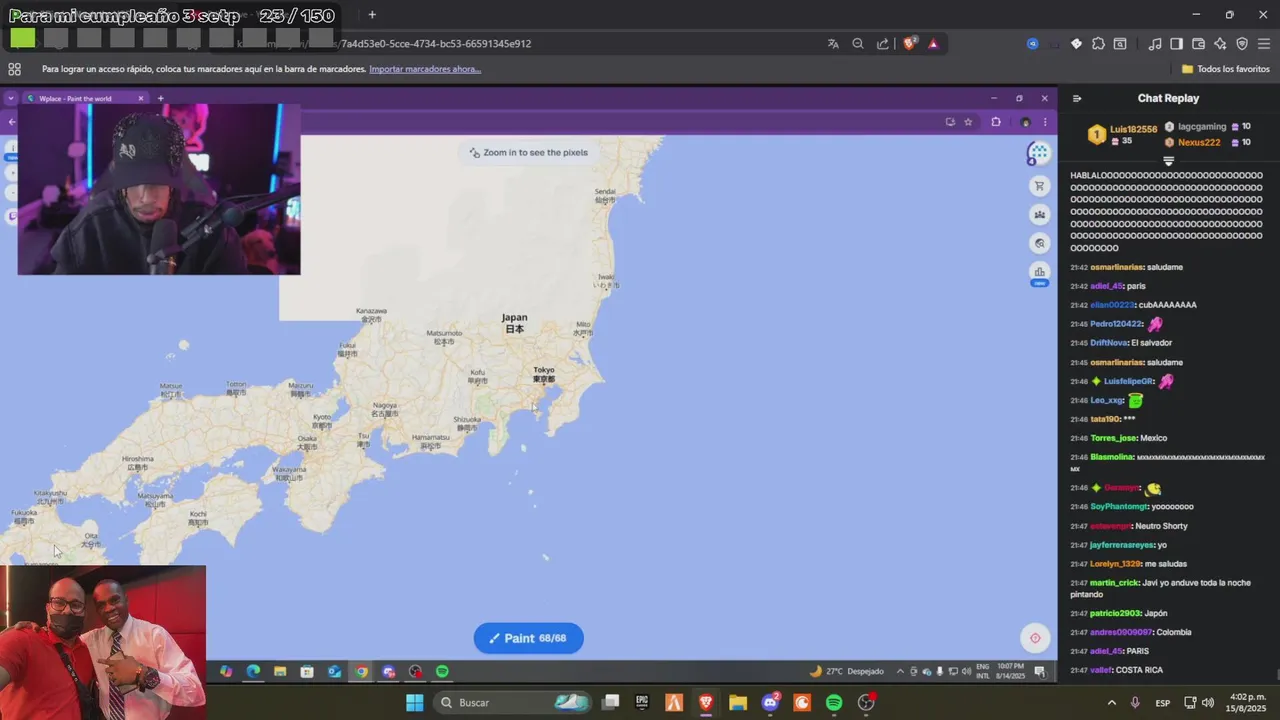The width and height of the screenshot is (1280, 720).
Task: Click the Sendai label on the map
Action: 605,195
